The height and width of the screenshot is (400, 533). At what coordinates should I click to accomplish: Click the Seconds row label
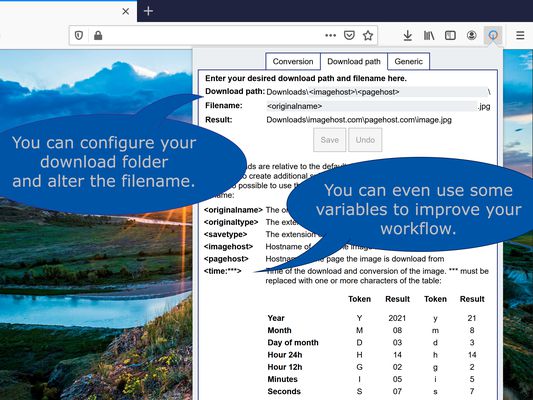click(x=284, y=392)
